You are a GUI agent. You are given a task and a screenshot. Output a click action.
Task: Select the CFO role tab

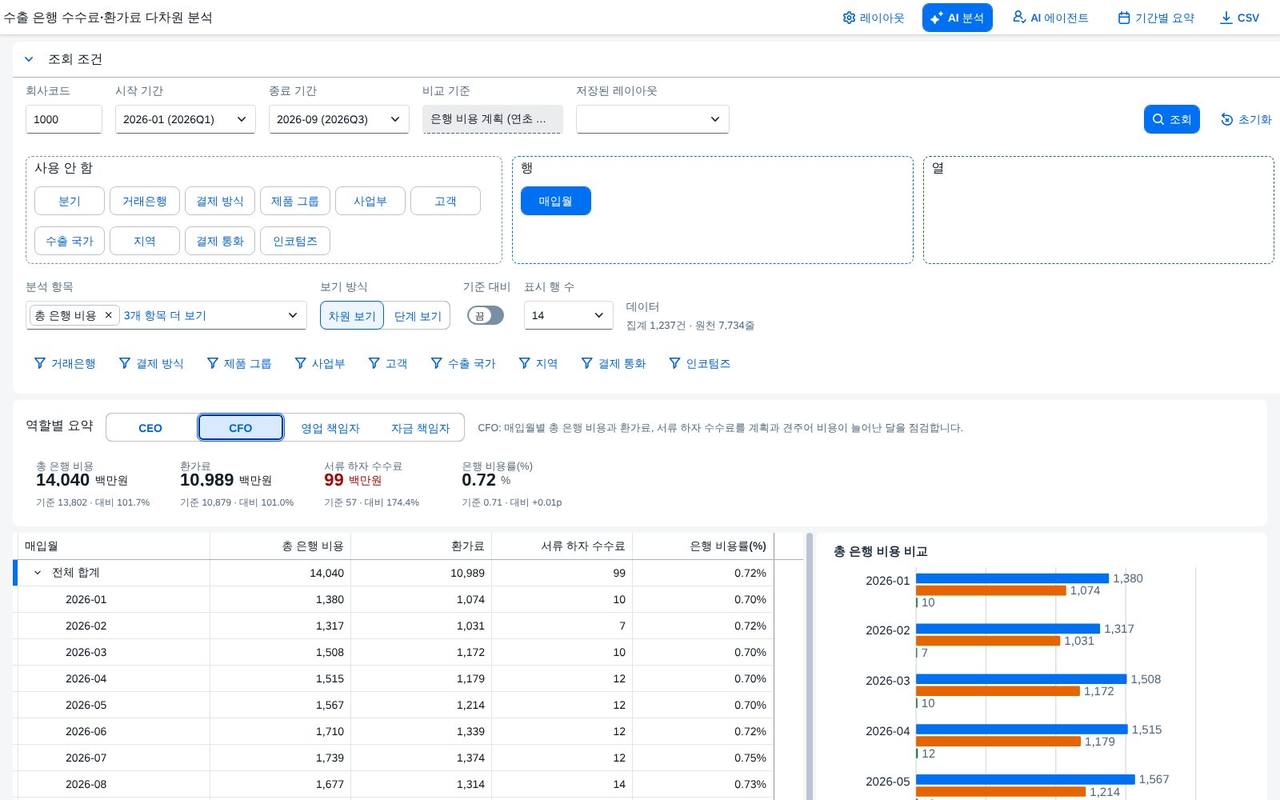[x=240, y=428]
